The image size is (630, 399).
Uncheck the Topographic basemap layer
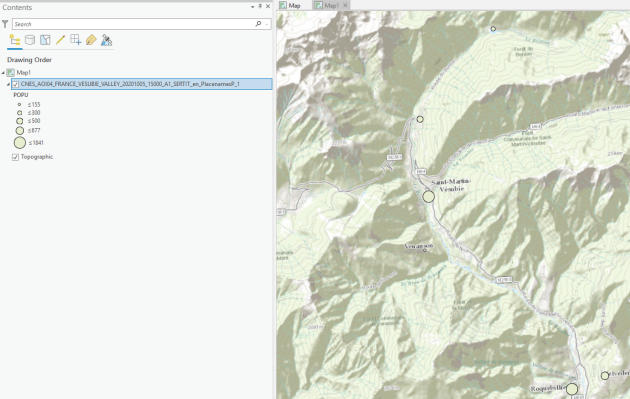(15, 157)
